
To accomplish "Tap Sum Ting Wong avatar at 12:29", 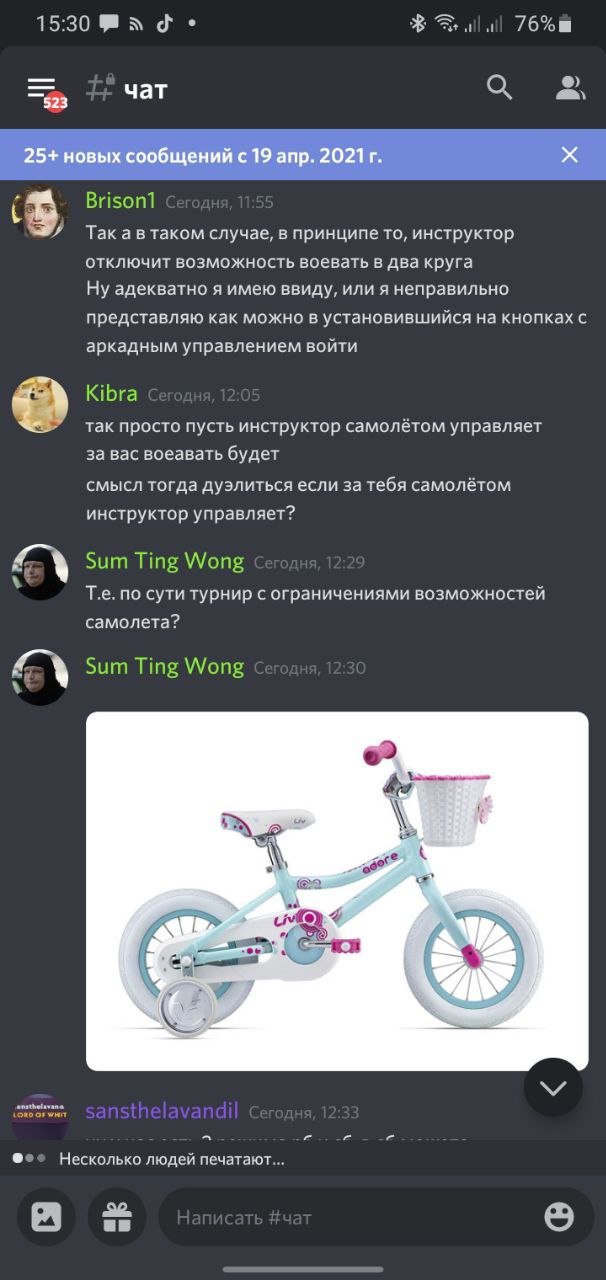I will point(40,572).
